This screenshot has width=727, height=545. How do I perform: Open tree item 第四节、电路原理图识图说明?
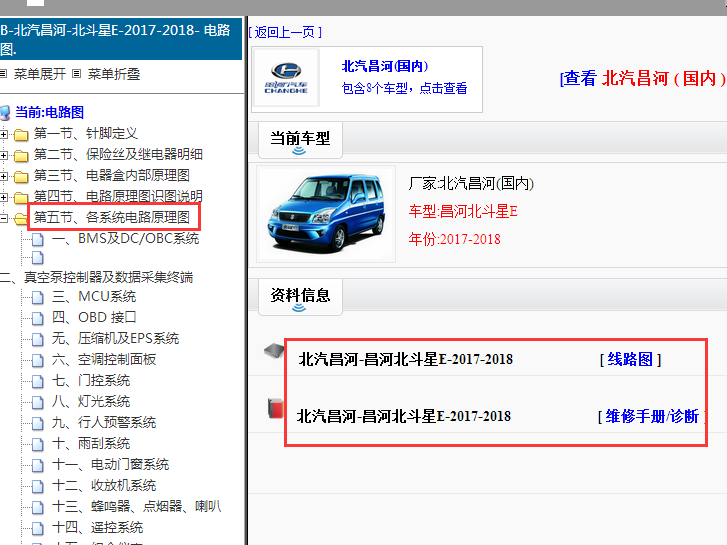118,196
